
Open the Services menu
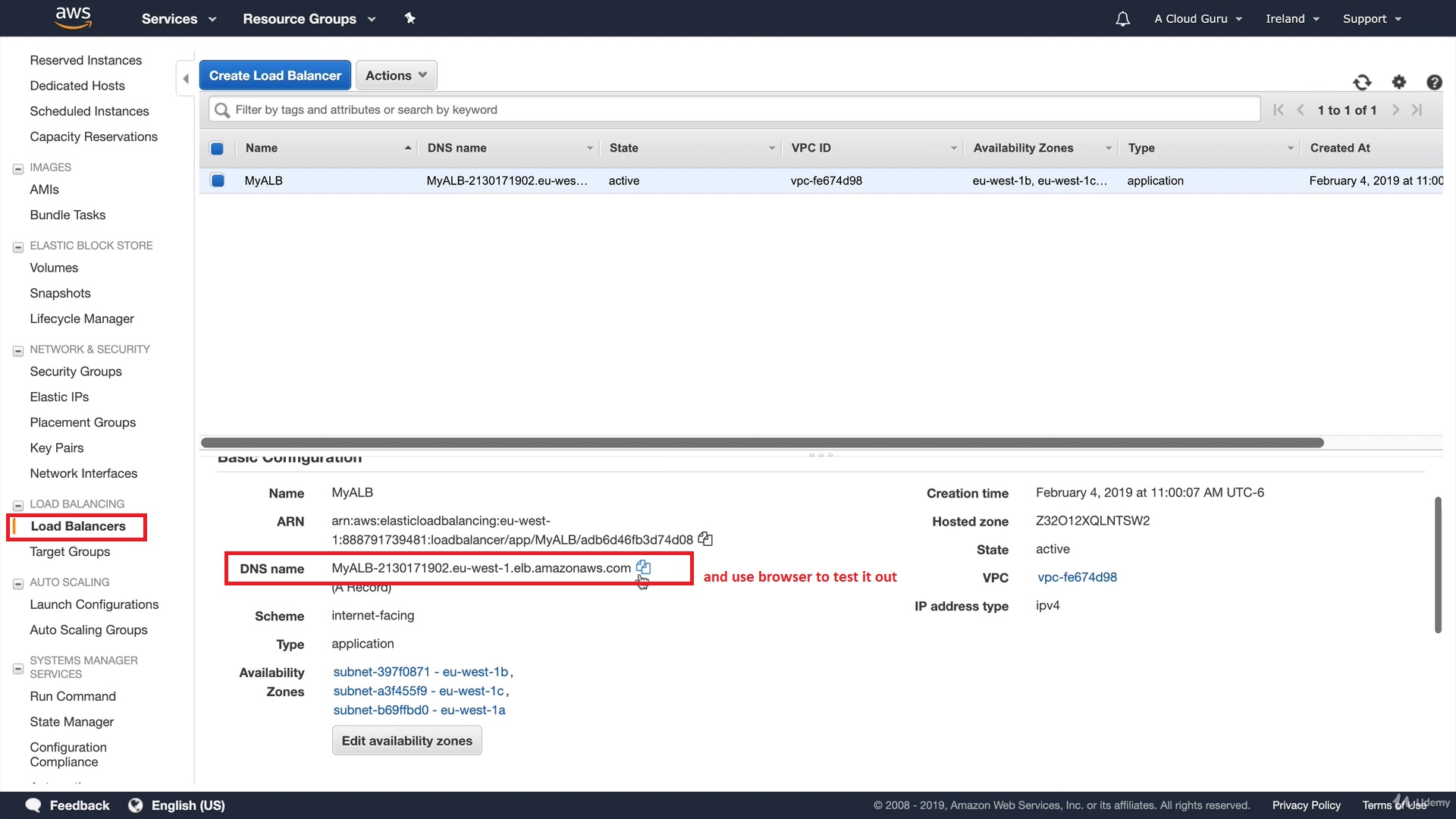[178, 19]
